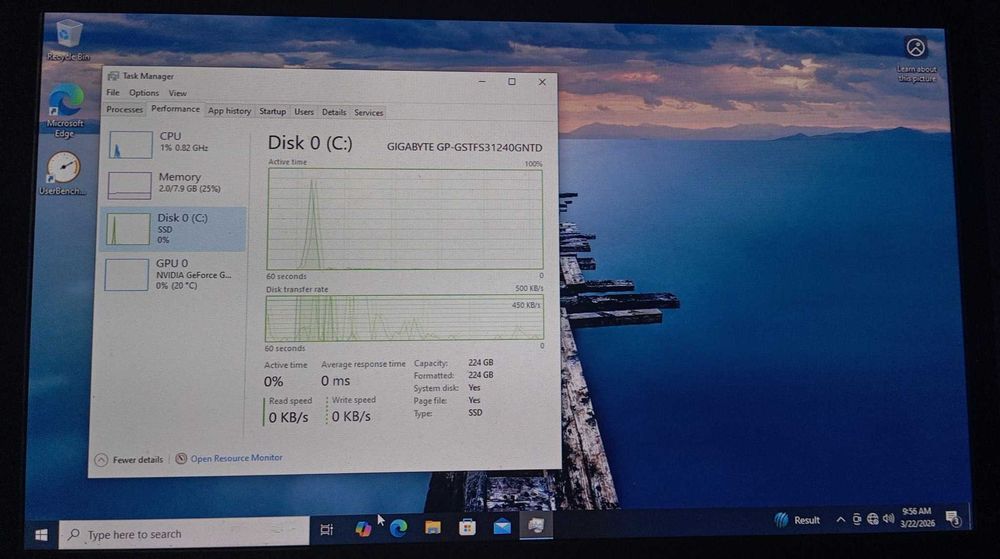The height and width of the screenshot is (559, 1000).
Task: Click the GIGABYTE GP-GSTFS31240GNTD model text
Action: [x=464, y=147]
